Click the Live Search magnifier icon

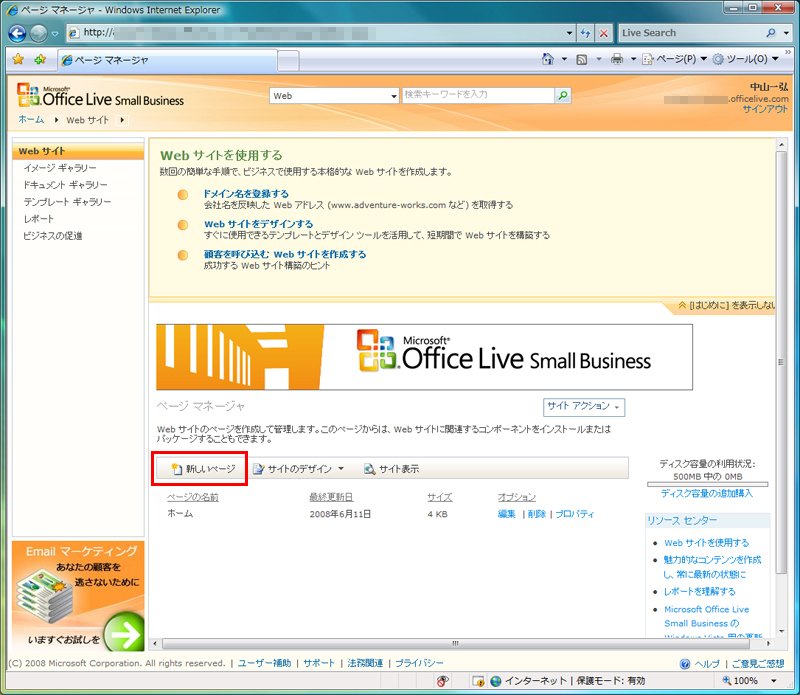(x=771, y=33)
